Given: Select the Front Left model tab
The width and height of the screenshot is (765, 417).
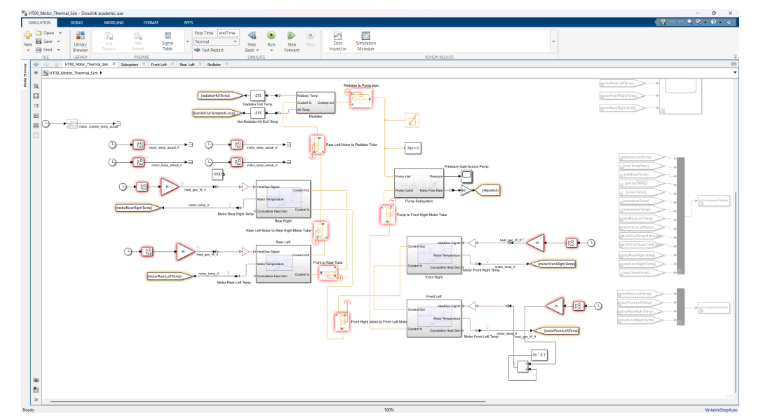Looking at the screenshot, I should click(x=159, y=64).
